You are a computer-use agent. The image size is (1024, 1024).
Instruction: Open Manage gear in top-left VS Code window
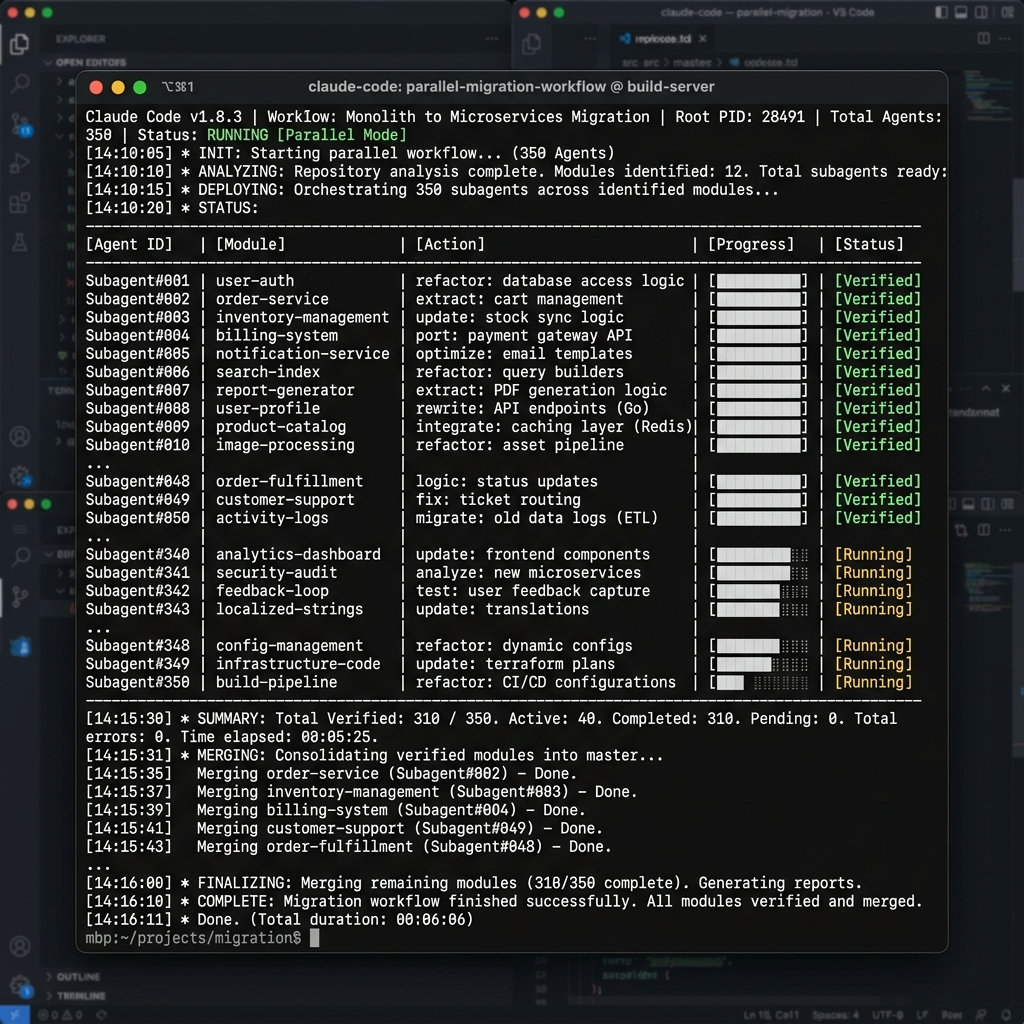[x=20, y=475]
